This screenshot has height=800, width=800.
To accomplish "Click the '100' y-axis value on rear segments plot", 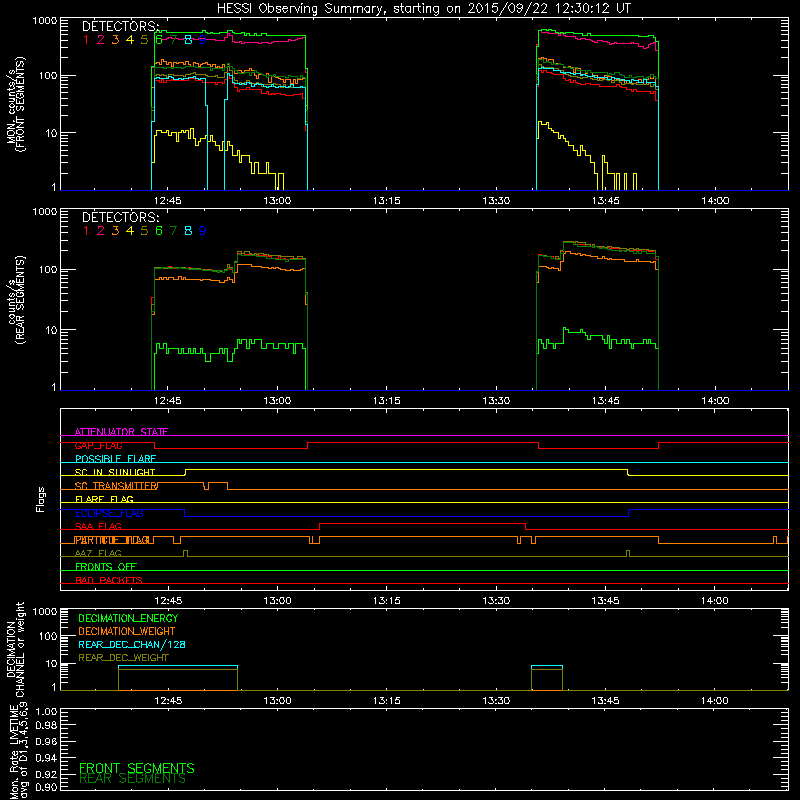I will pos(48,269).
